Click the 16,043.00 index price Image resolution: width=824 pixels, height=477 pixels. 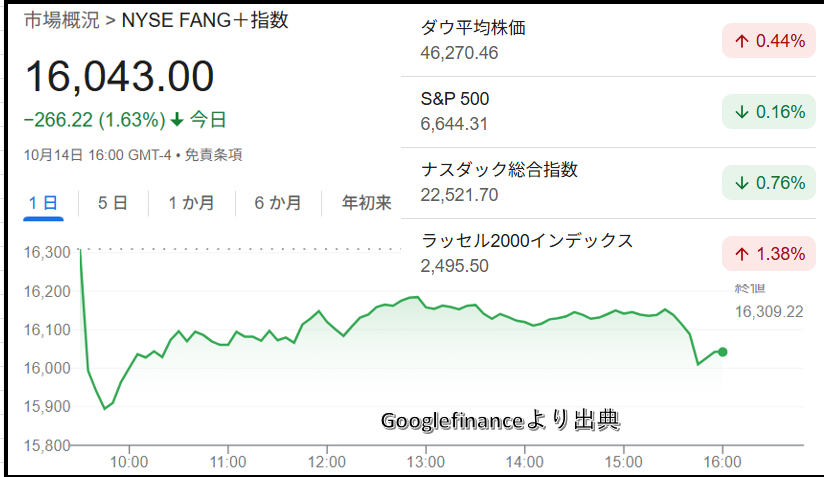119,77
